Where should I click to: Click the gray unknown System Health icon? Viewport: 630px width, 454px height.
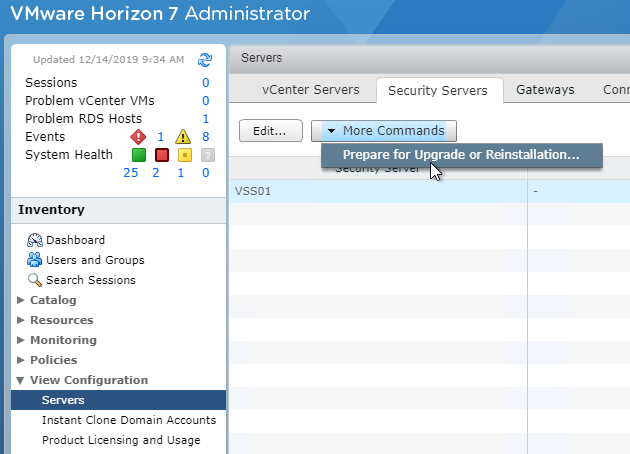coord(208,155)
